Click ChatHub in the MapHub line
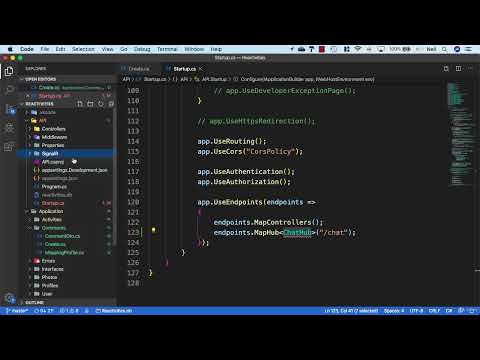The width and height of the screenshot is (480, 360). (297, 232)
